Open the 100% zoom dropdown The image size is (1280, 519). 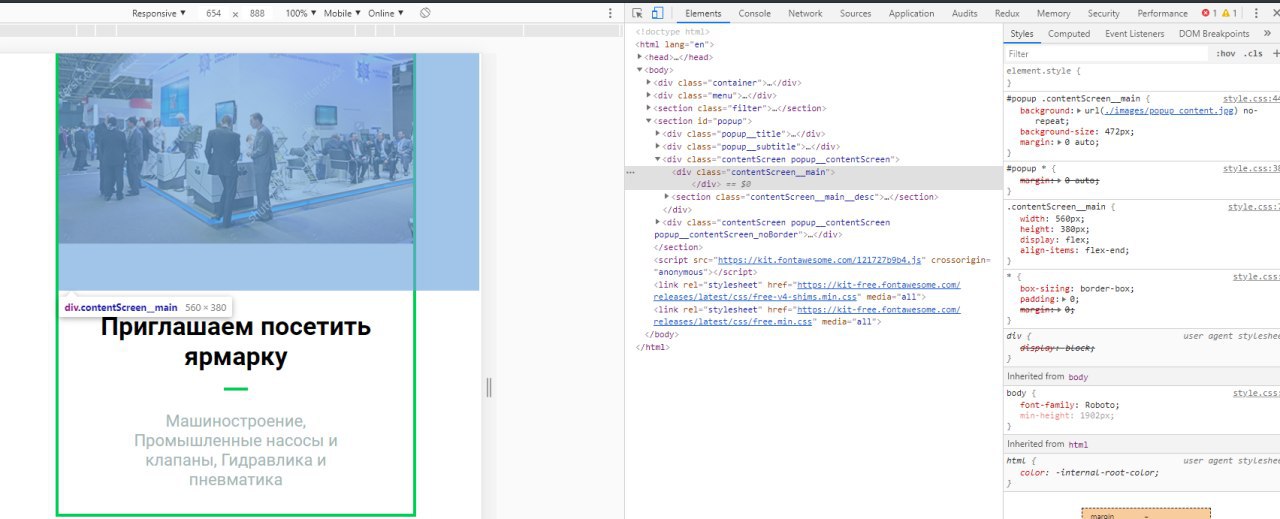click(300, 13)
